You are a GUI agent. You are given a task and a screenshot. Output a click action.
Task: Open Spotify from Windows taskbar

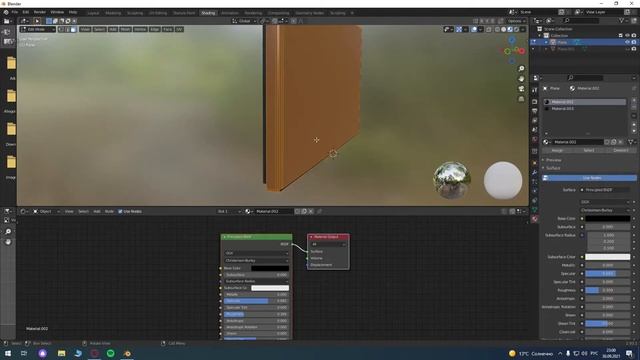coord(111,353)
